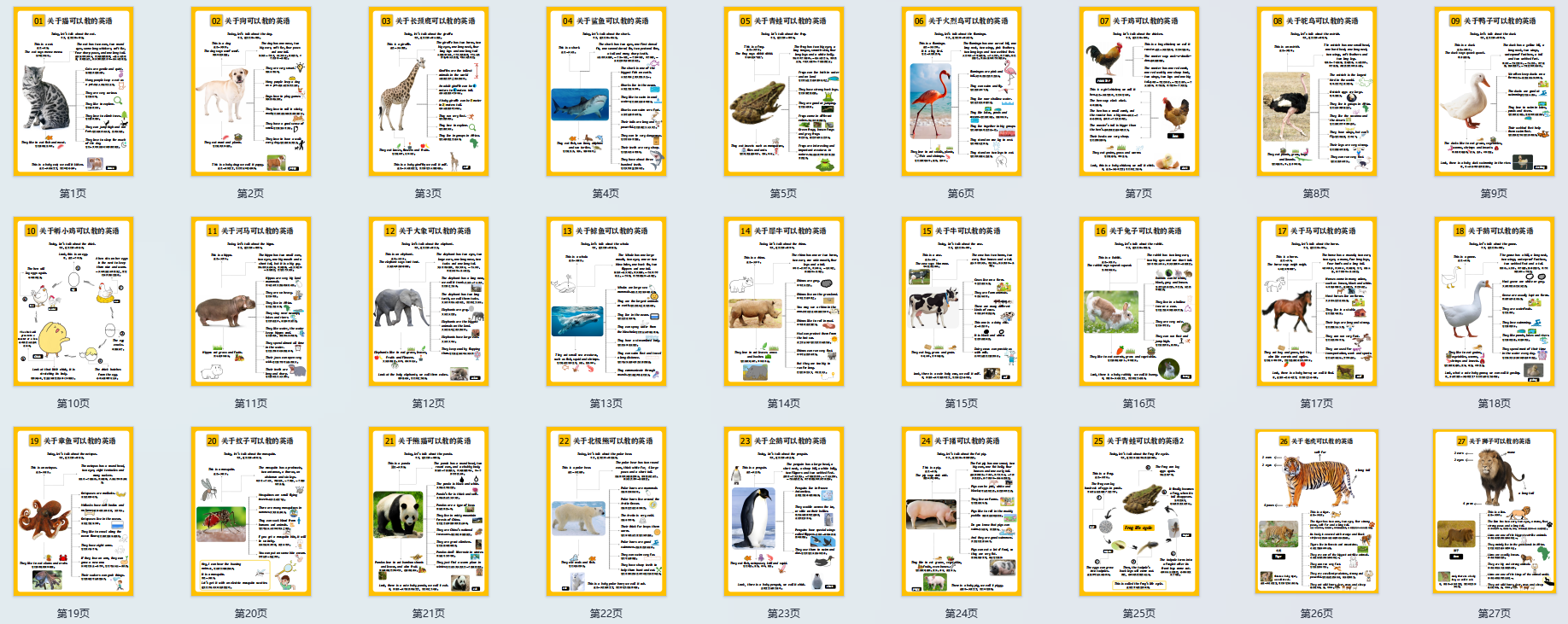Open the duck page thumbnail numbered 09

[1495, 91]
